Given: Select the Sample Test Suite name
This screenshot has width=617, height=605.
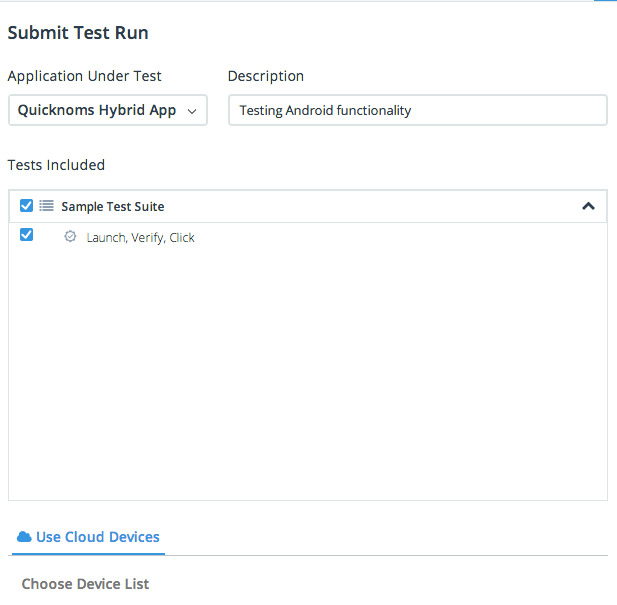Looking at the screenshot, I should (x=112, y=207).
